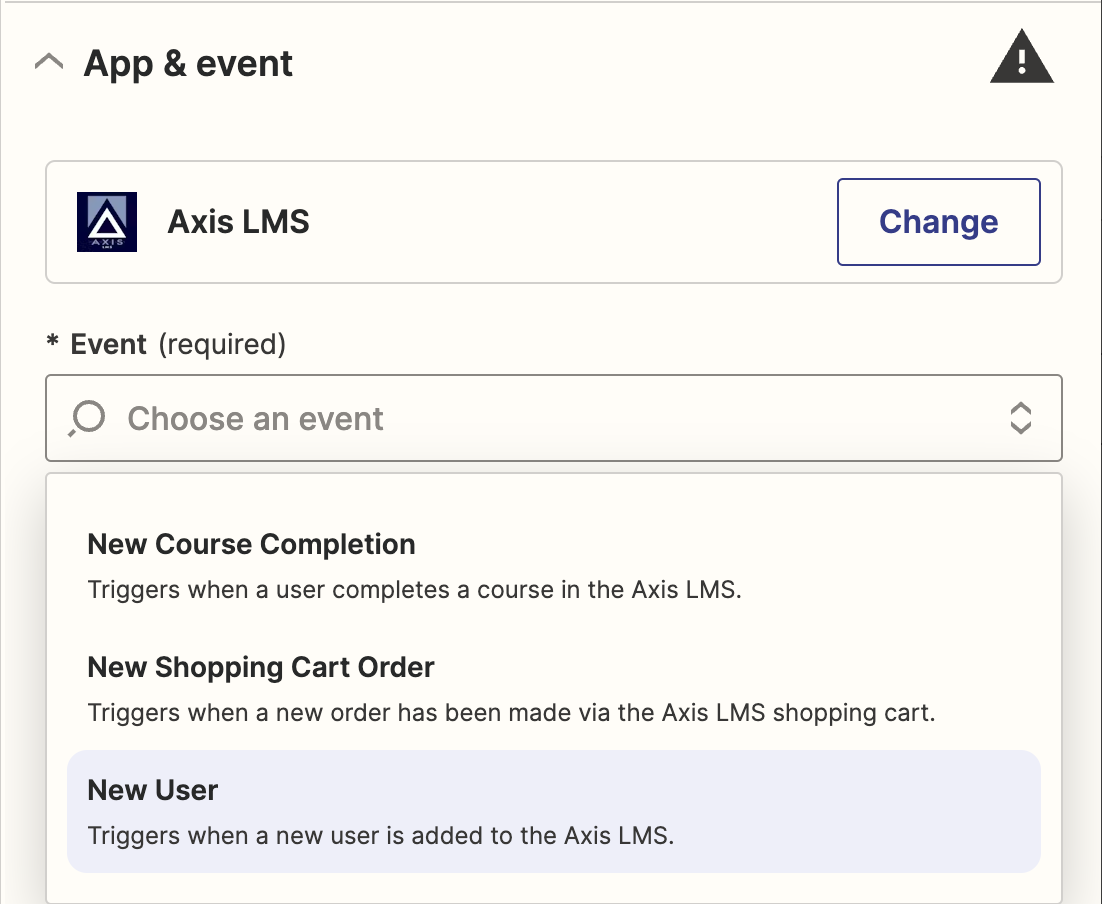Click the magnifier search icon in Event field
The image size is (1102, 904).
(86, 418)
